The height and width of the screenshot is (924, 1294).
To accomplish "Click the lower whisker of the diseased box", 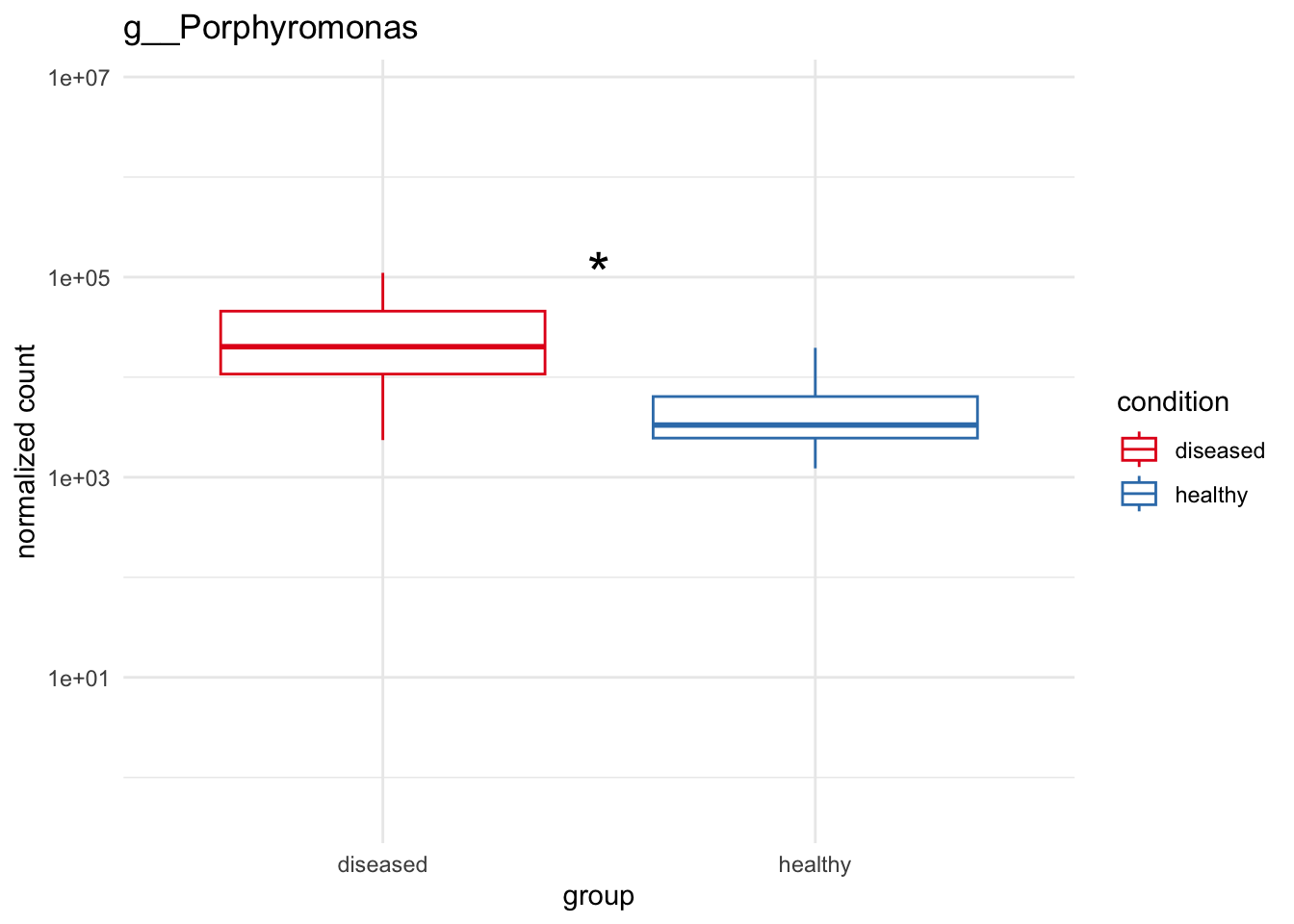I will tap(382, 406).
